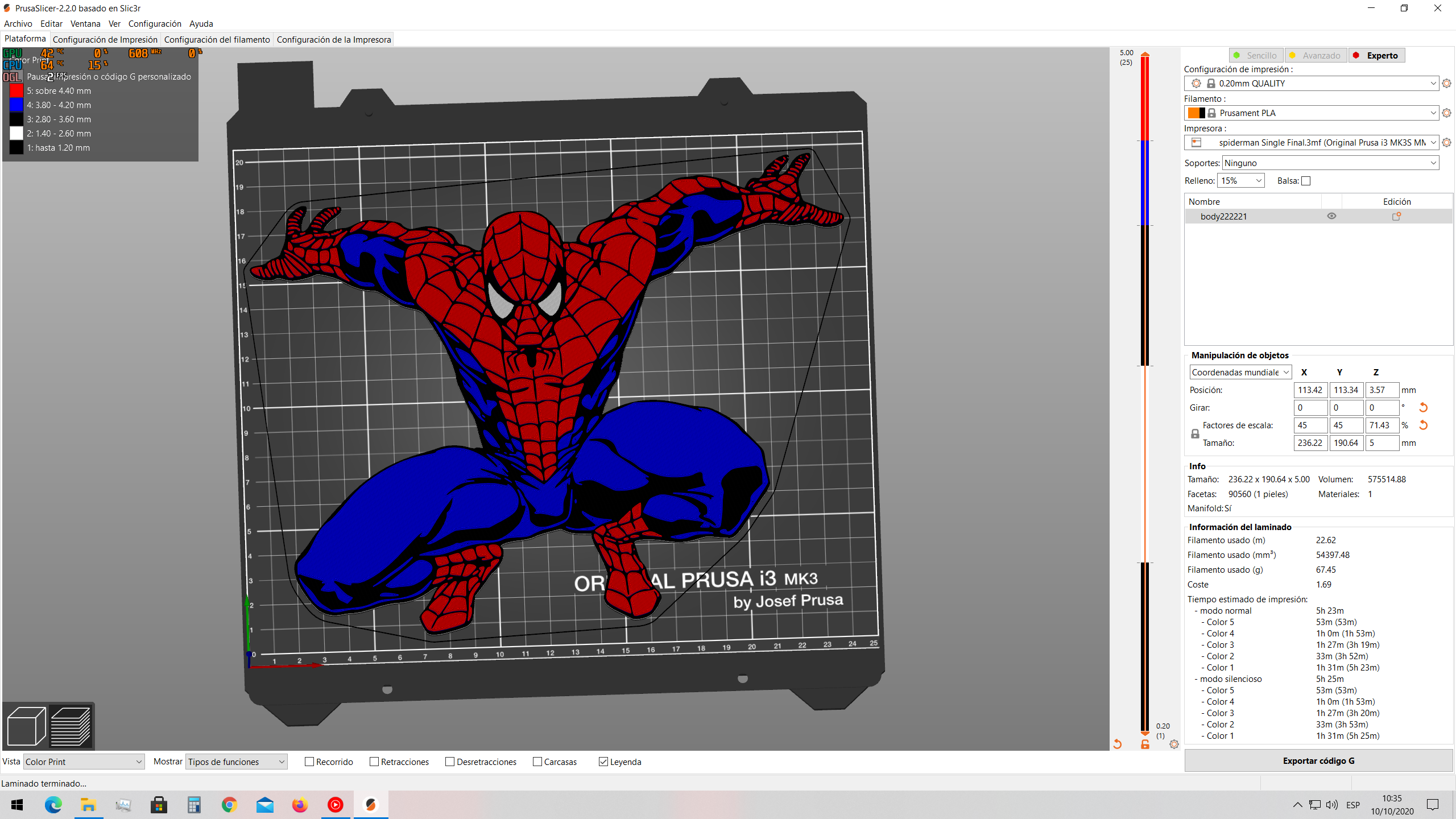1456x819 pixels.
Task: Show hidden tray icons chevron
Action: (1297, 805)
